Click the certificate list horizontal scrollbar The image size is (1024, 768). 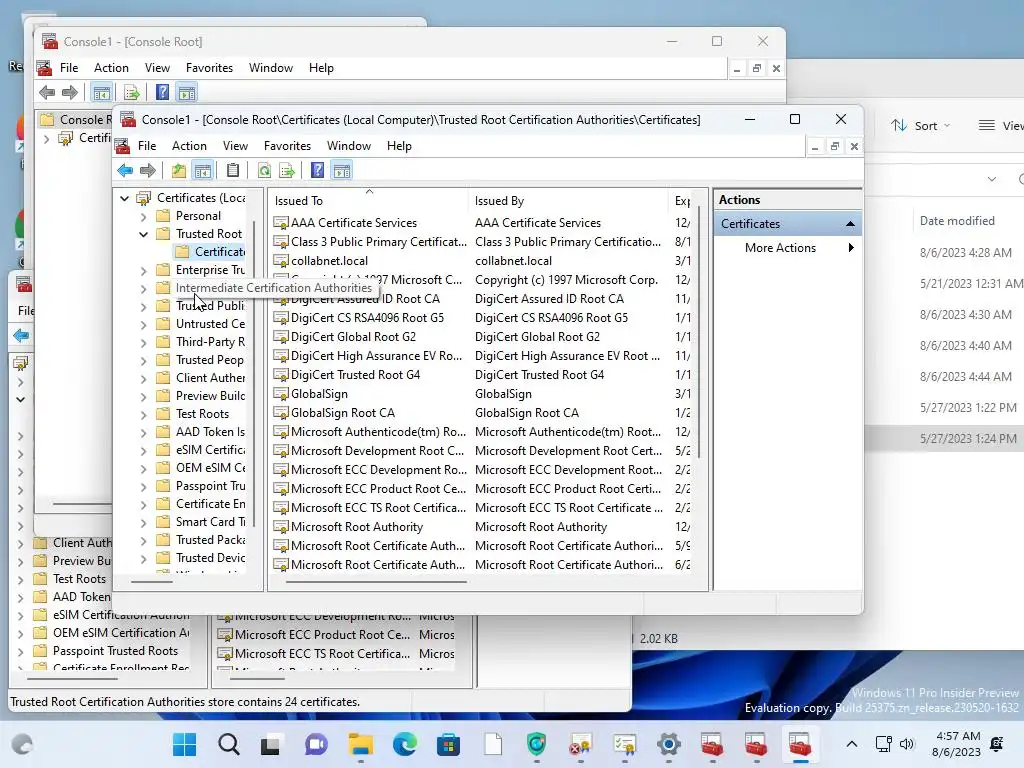(x=376, y=581)
